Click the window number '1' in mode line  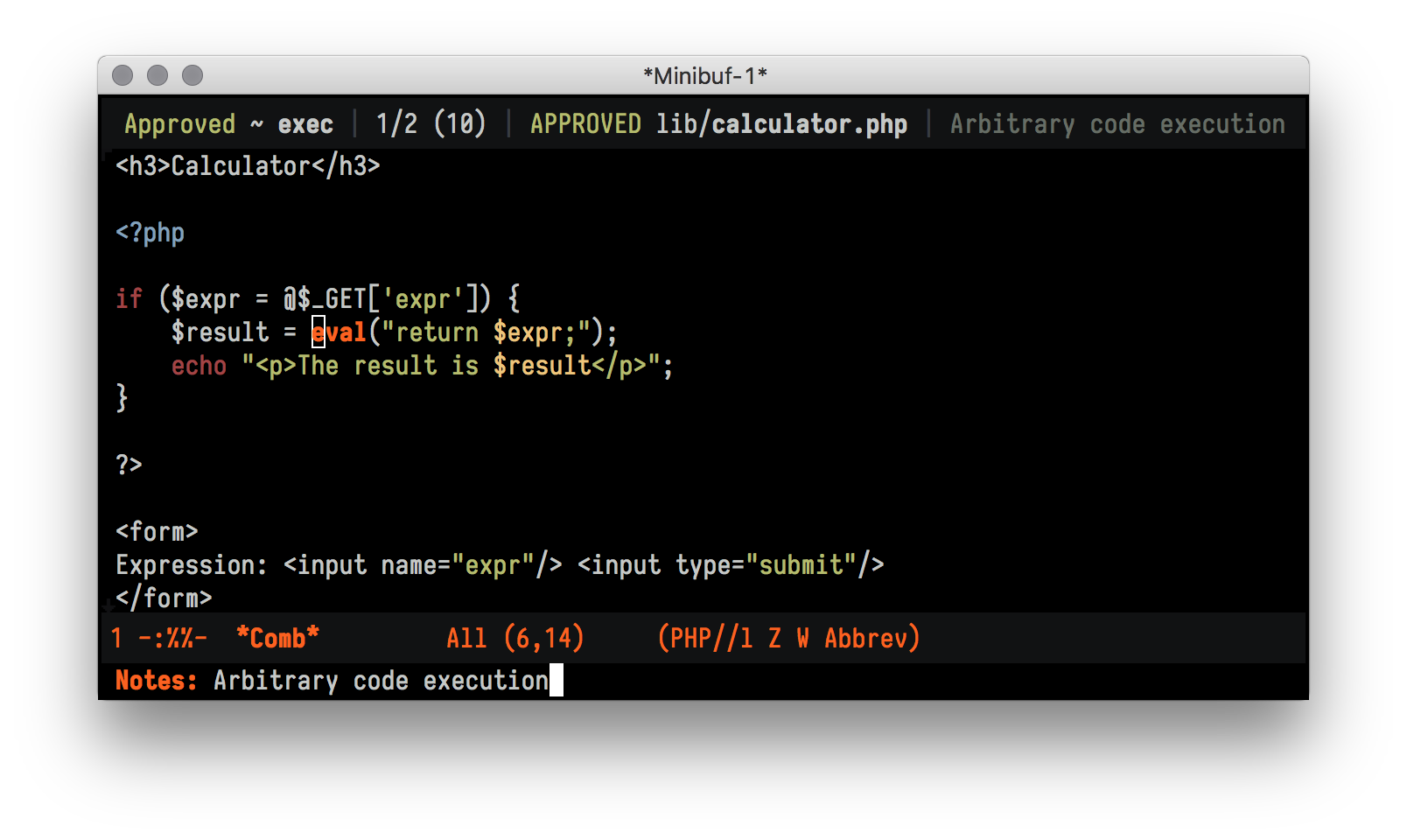point(116,638)
